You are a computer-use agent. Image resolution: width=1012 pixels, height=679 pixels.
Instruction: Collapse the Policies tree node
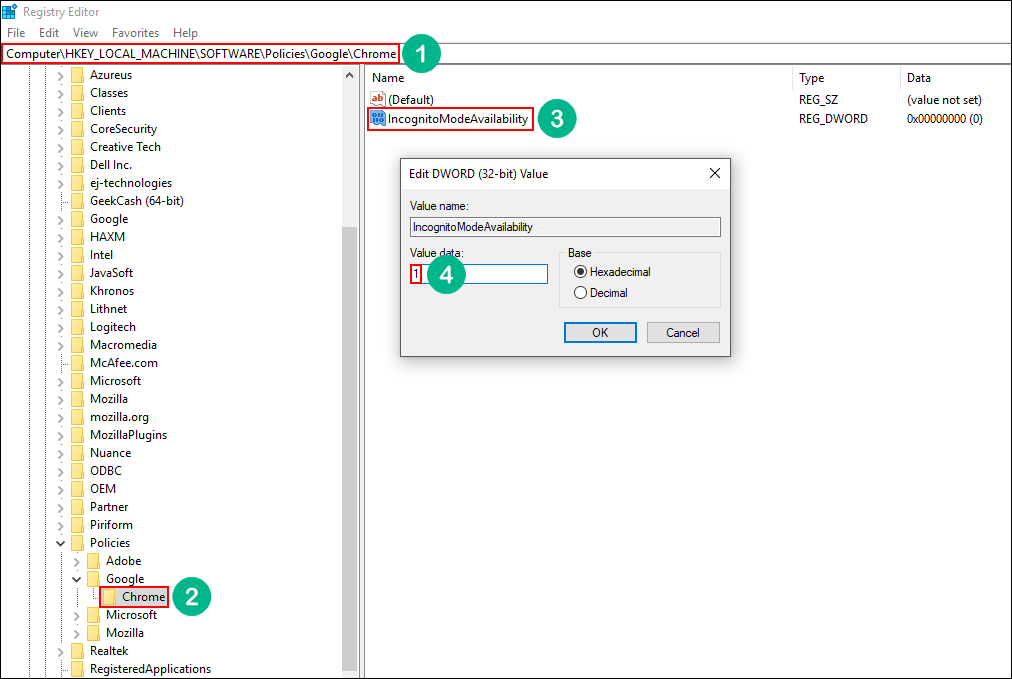pyautogui.click(x=60, y=543)
